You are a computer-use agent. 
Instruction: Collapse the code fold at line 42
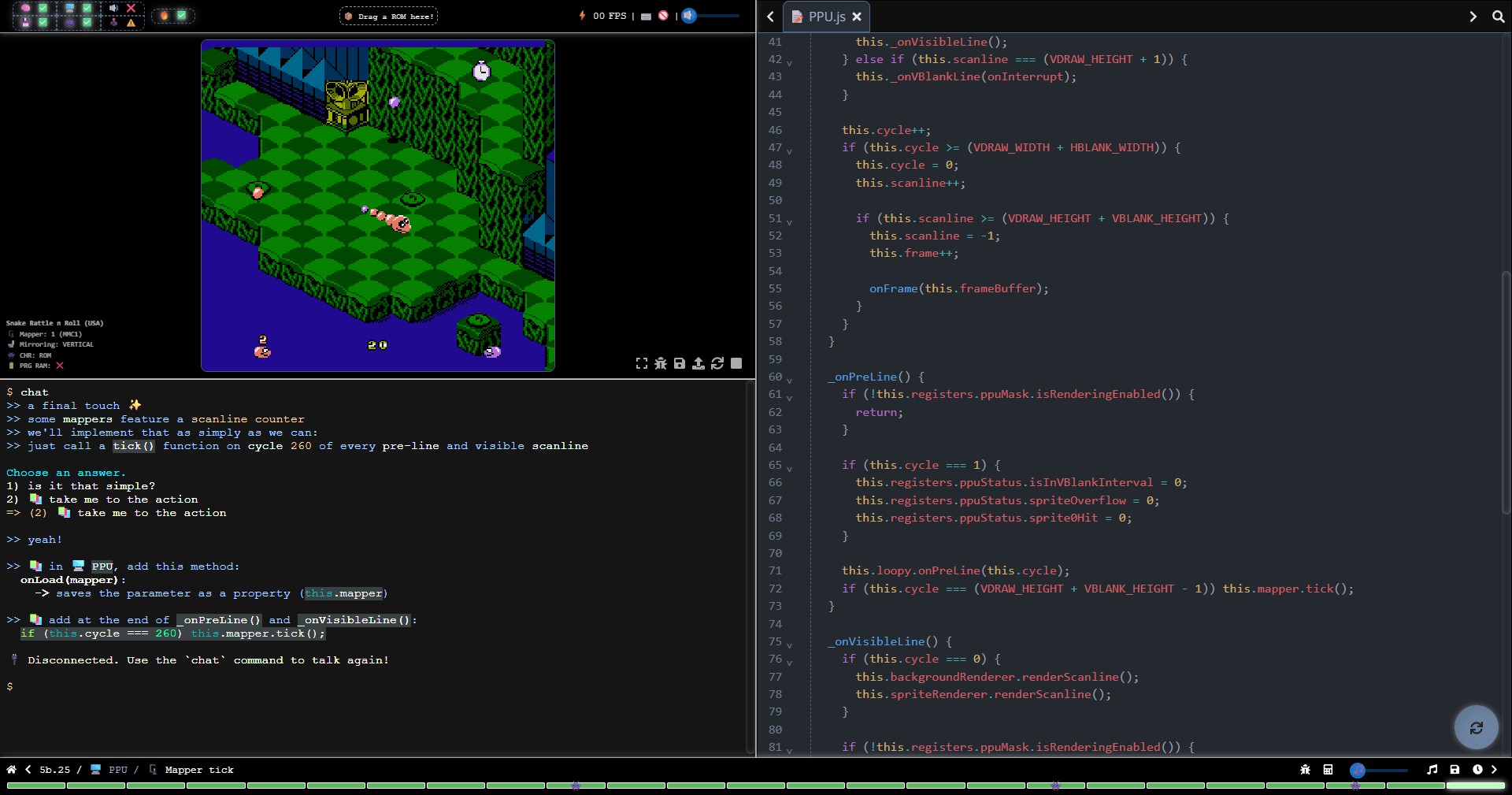point(789,61)
